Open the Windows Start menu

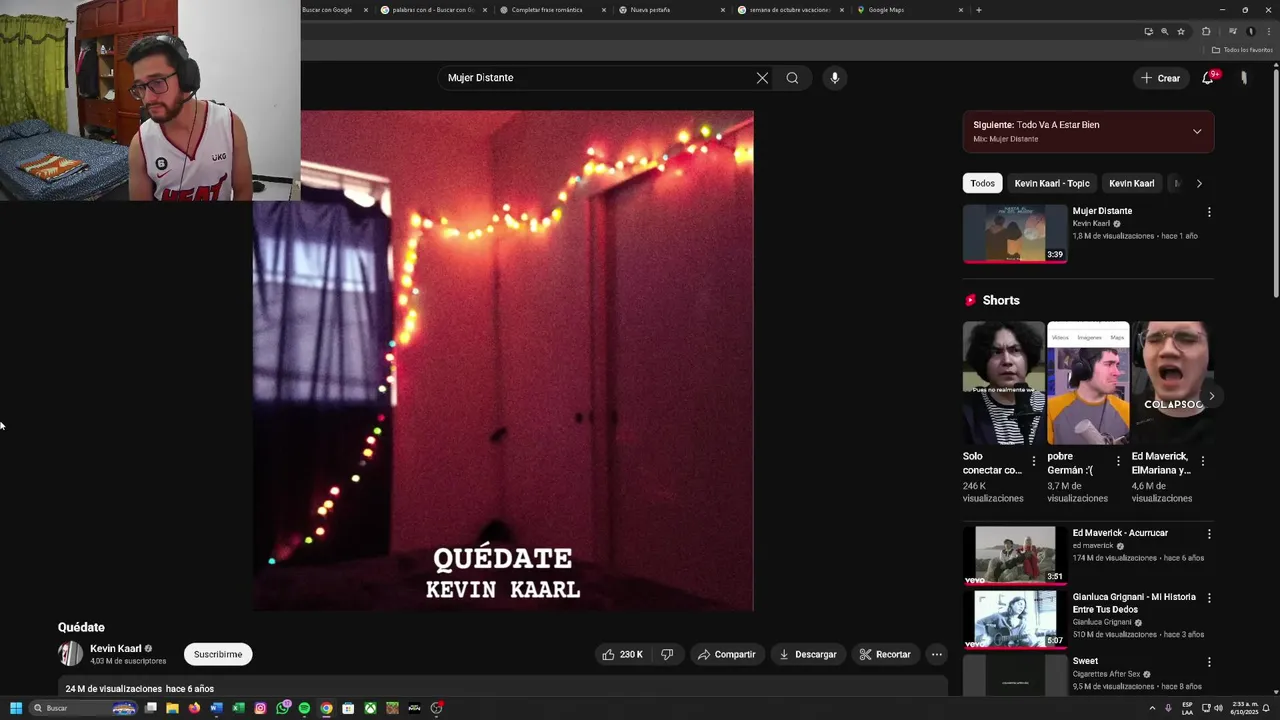coord(16,708)
